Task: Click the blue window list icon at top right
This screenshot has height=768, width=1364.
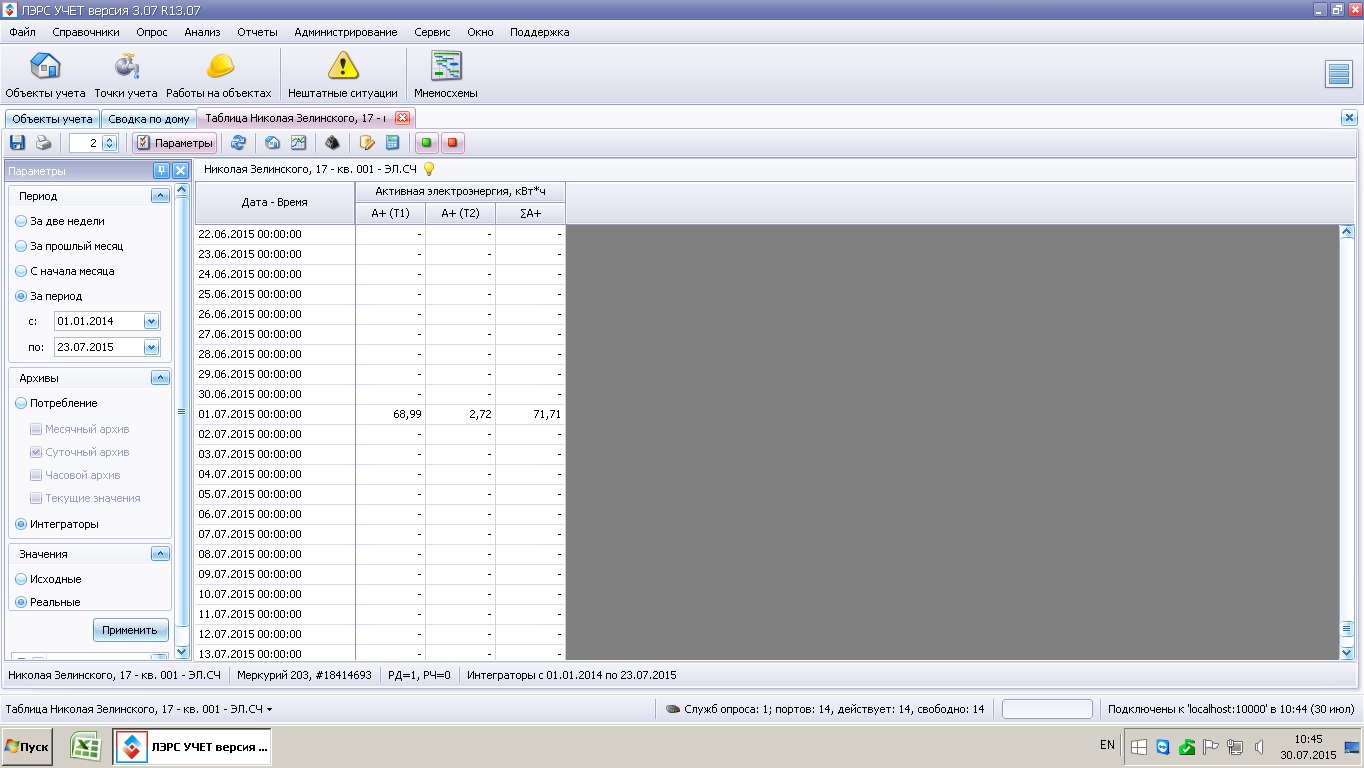Action: (x=1338, y=74)
